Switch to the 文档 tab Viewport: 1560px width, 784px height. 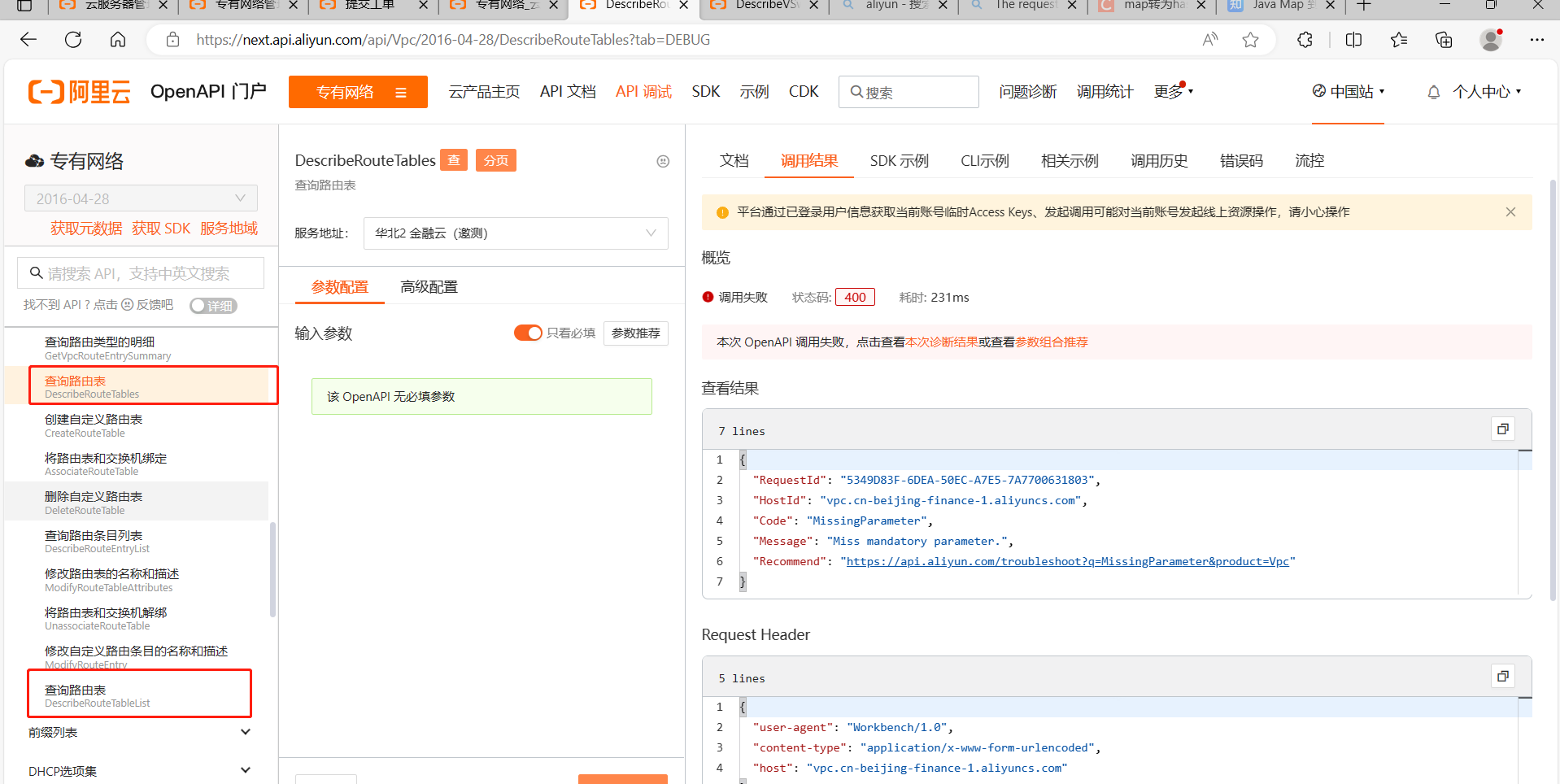[734, 161]
